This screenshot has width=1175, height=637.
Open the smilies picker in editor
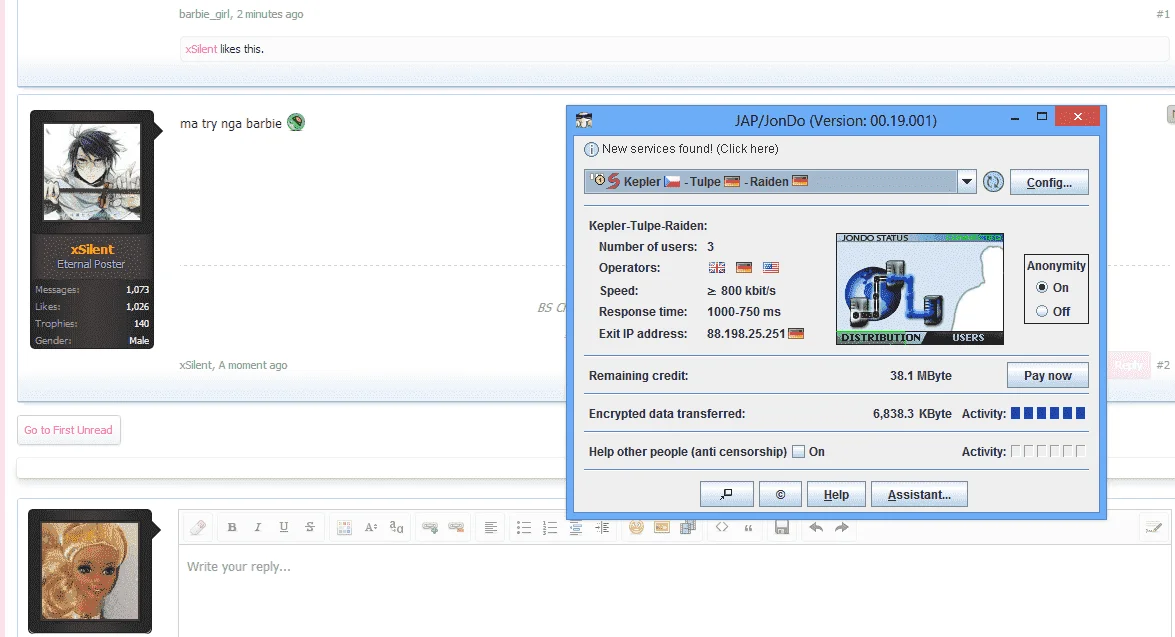click(x=636, y=528)
